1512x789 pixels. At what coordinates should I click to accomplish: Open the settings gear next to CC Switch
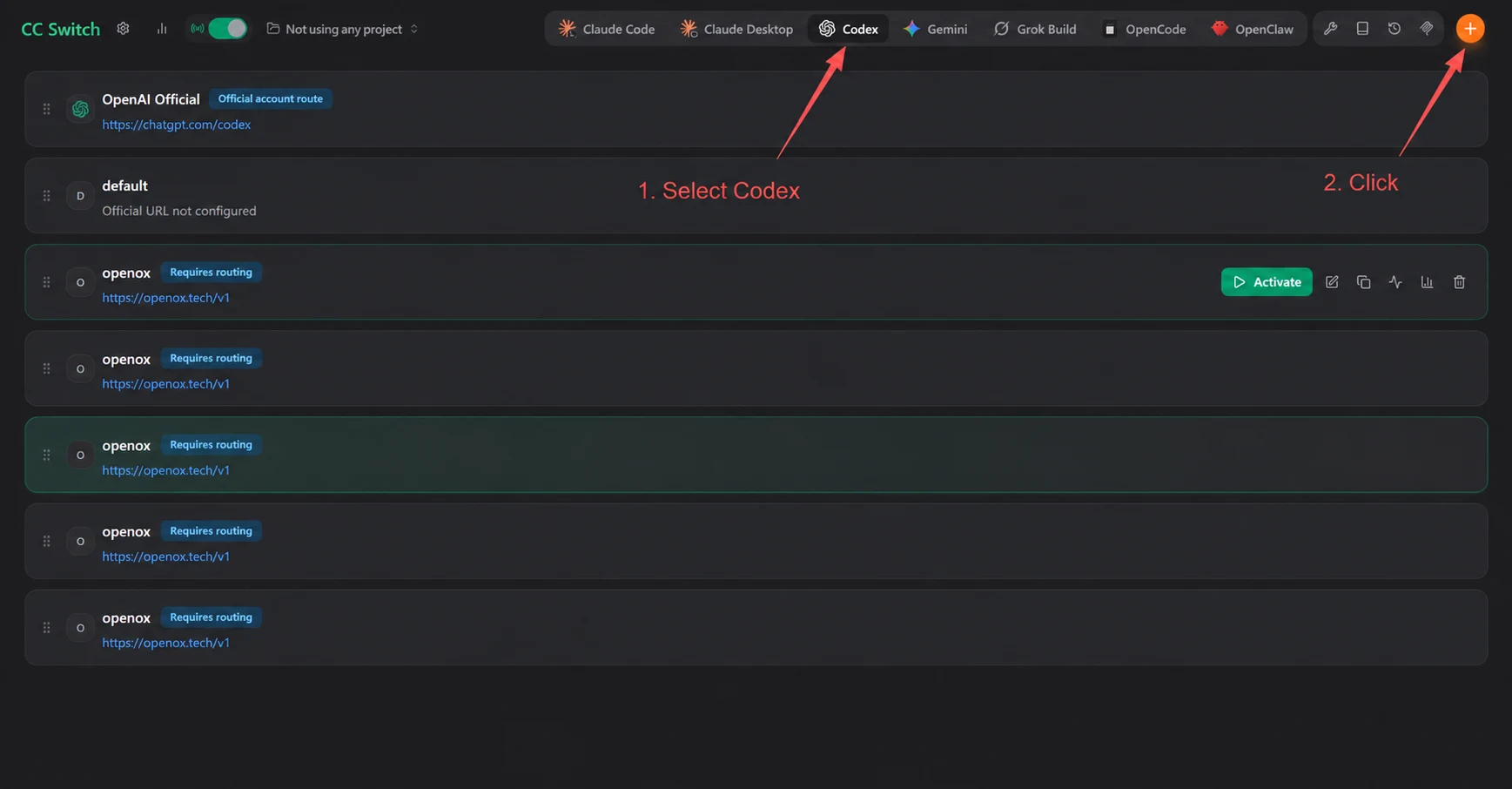click(x=123, y=29)
